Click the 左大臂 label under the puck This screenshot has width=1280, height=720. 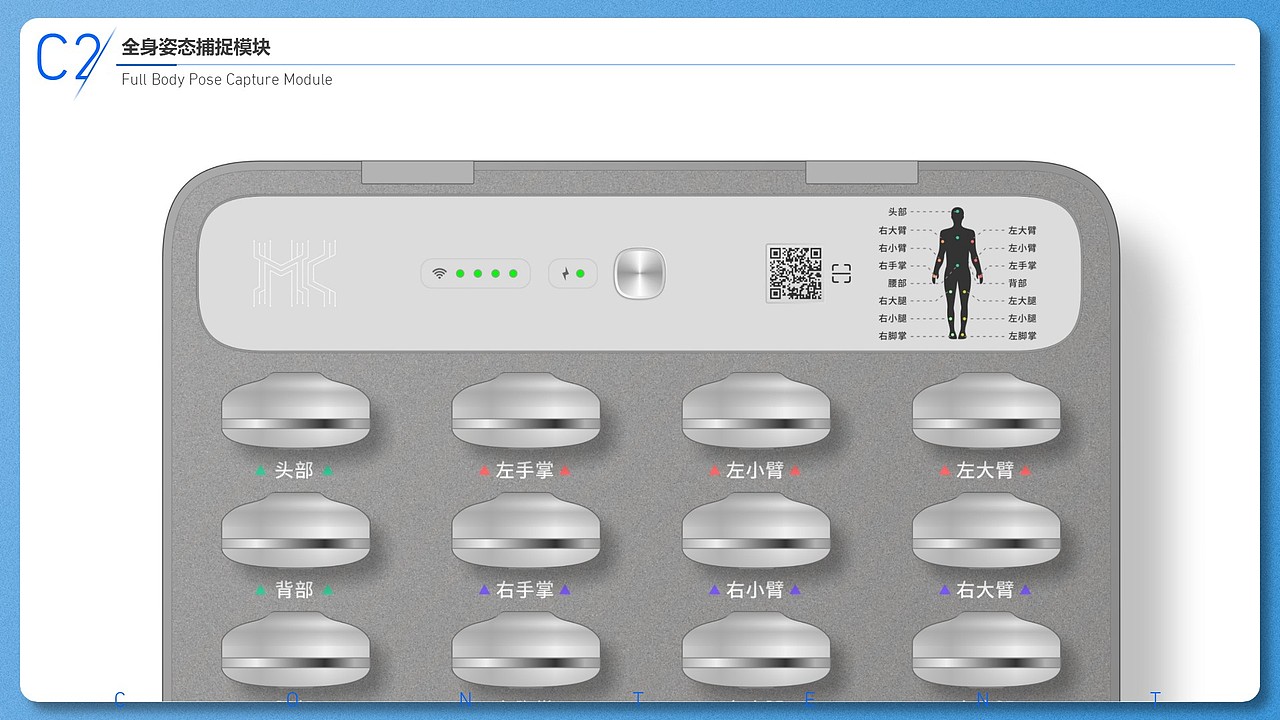pyautogui.click(x=985, y=470)
